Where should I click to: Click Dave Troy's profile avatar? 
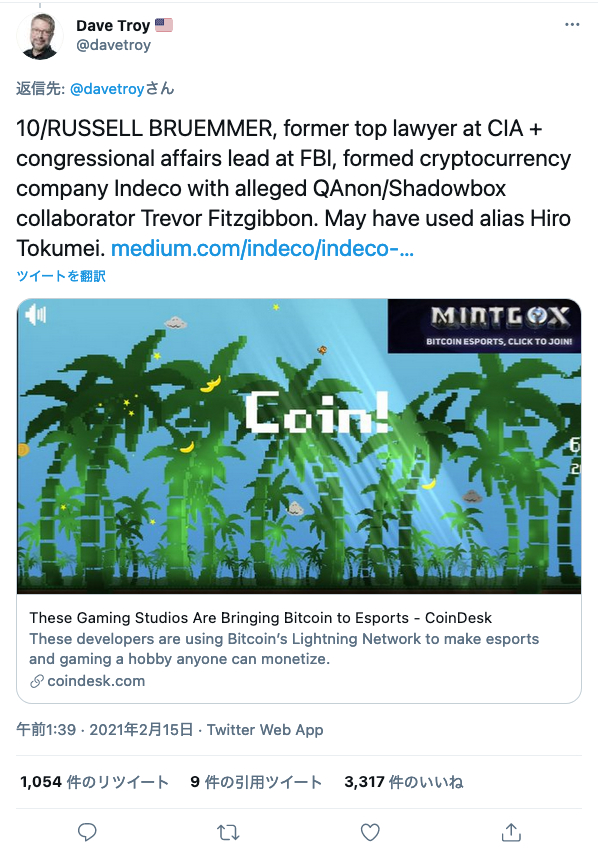[40, 35]
